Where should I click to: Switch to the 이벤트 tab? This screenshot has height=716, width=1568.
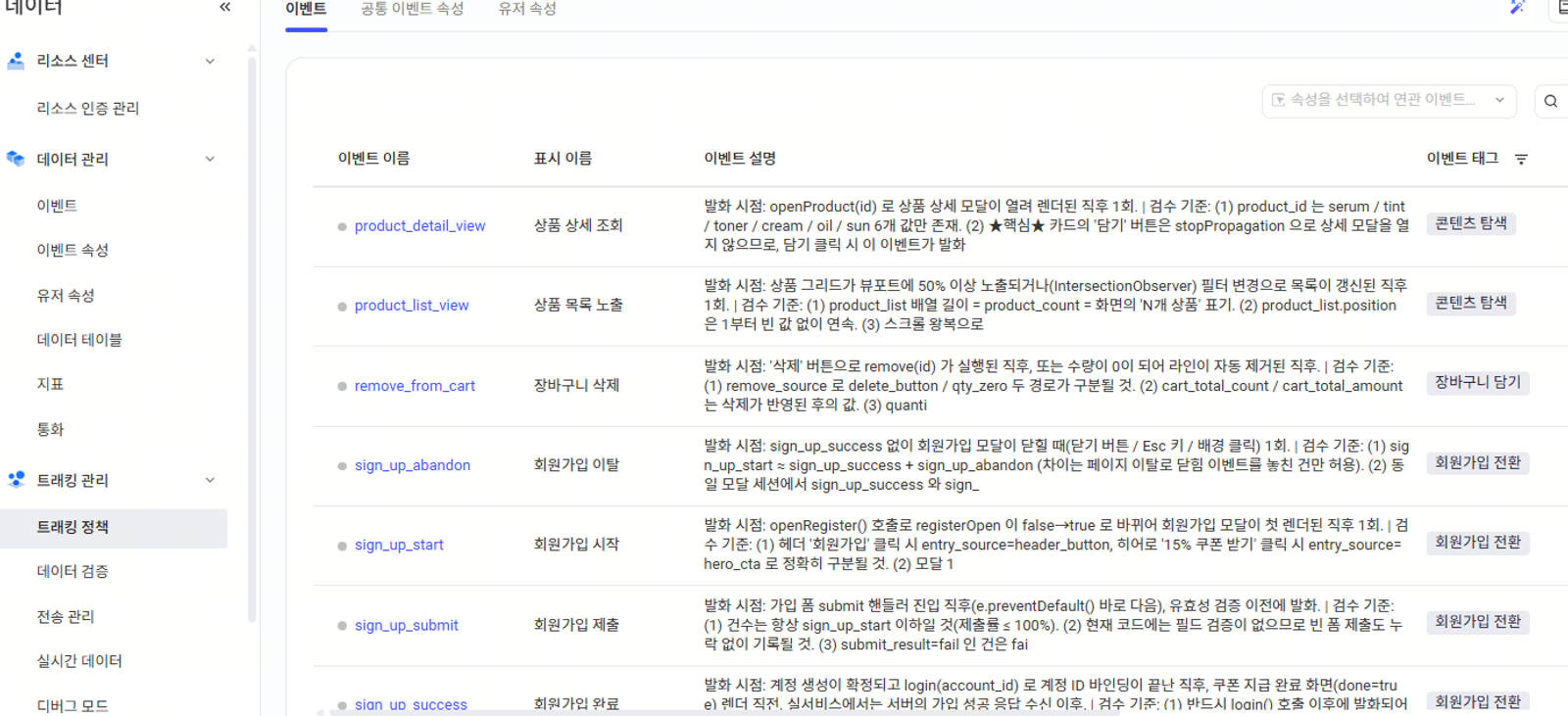(306, 9)
